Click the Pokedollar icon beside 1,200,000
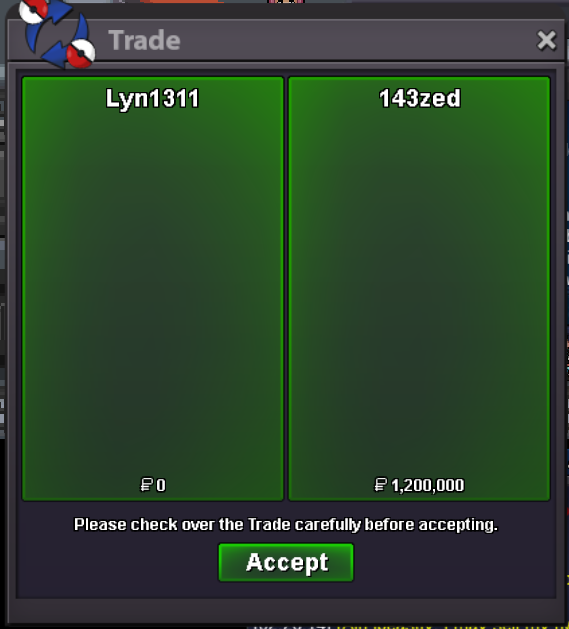This screenshot has height=629, width=569. pos(380,485)
